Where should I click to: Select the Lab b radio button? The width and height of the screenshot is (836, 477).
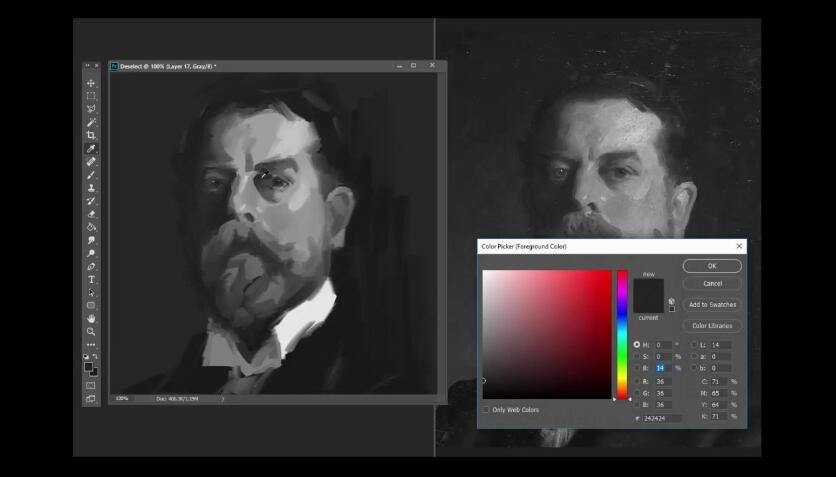pyautogui.click(x=694, y=368)
